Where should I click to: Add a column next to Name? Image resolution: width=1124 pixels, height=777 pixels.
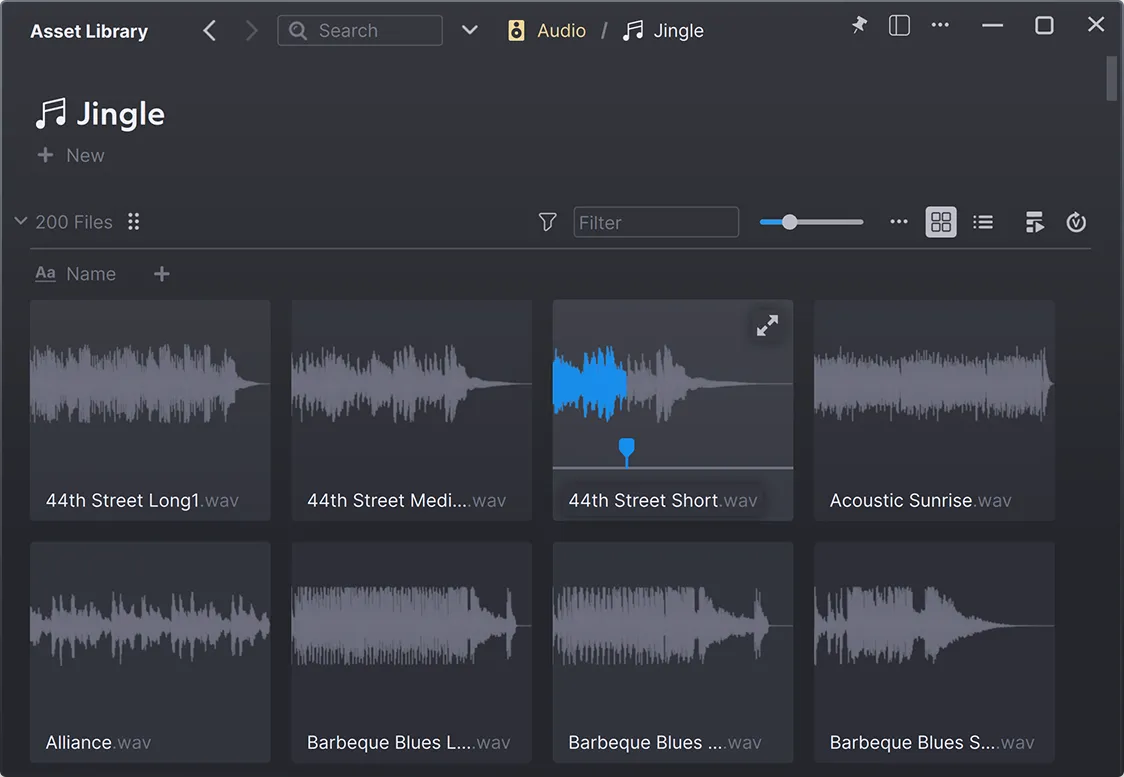(162, 274)
